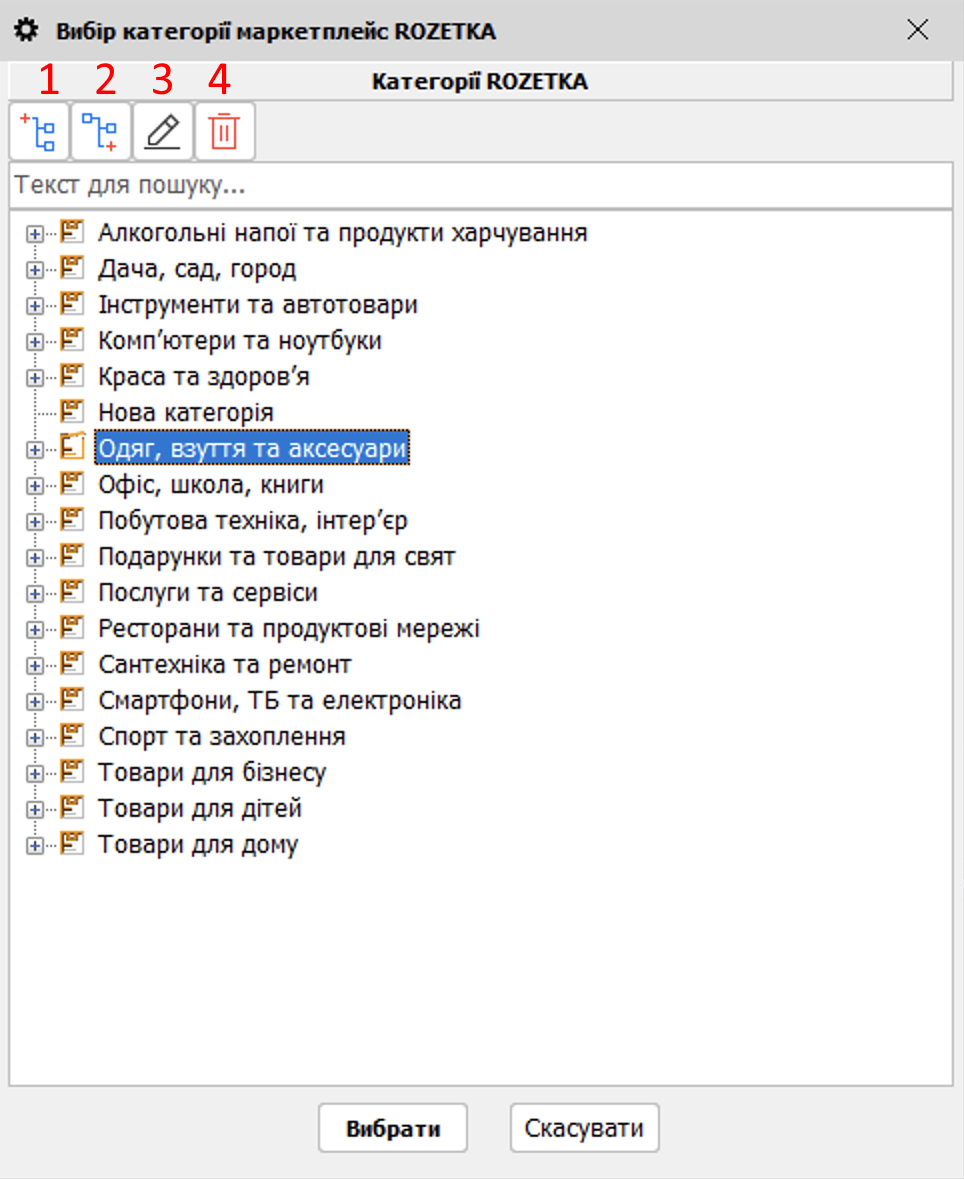964x1180 pixels.
Task: Click folder icon next to Дача, сад, город
Action: click(x=72, y=268)
